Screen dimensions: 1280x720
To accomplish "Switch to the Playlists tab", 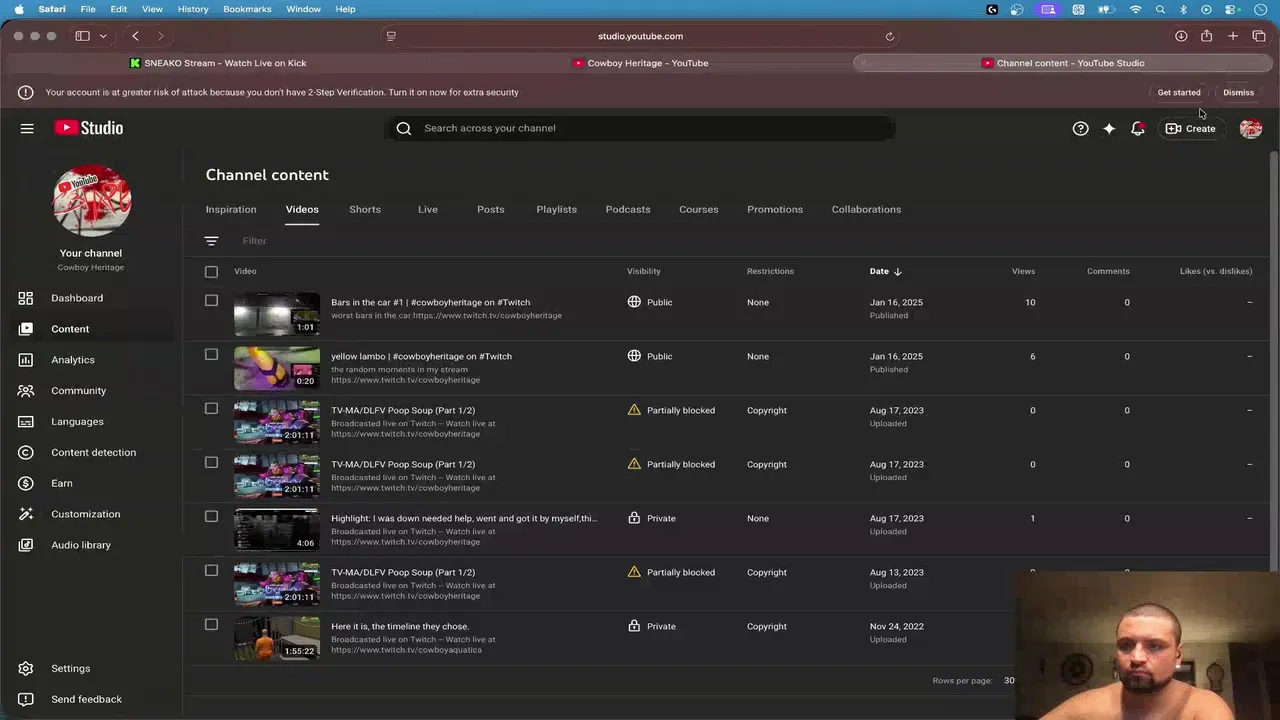I will point(556,209).
